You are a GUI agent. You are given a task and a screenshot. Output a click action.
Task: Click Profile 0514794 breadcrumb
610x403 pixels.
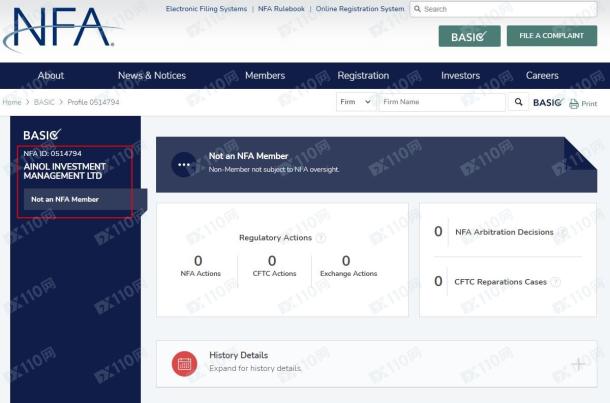pos(93,102)
